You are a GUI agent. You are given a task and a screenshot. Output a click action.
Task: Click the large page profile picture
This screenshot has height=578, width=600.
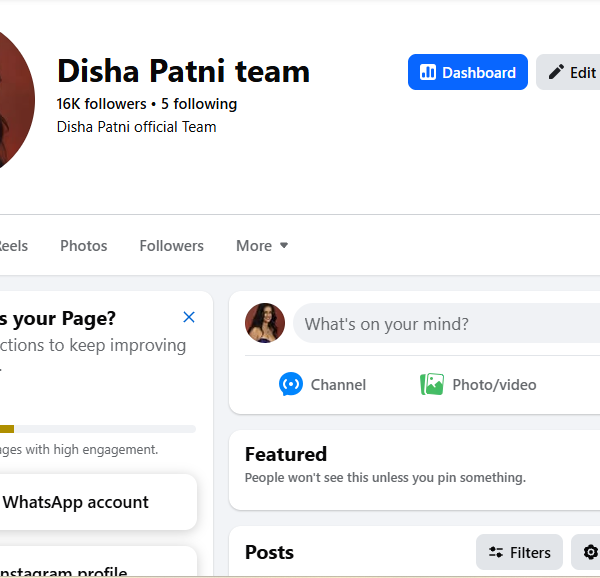[15, 99]
